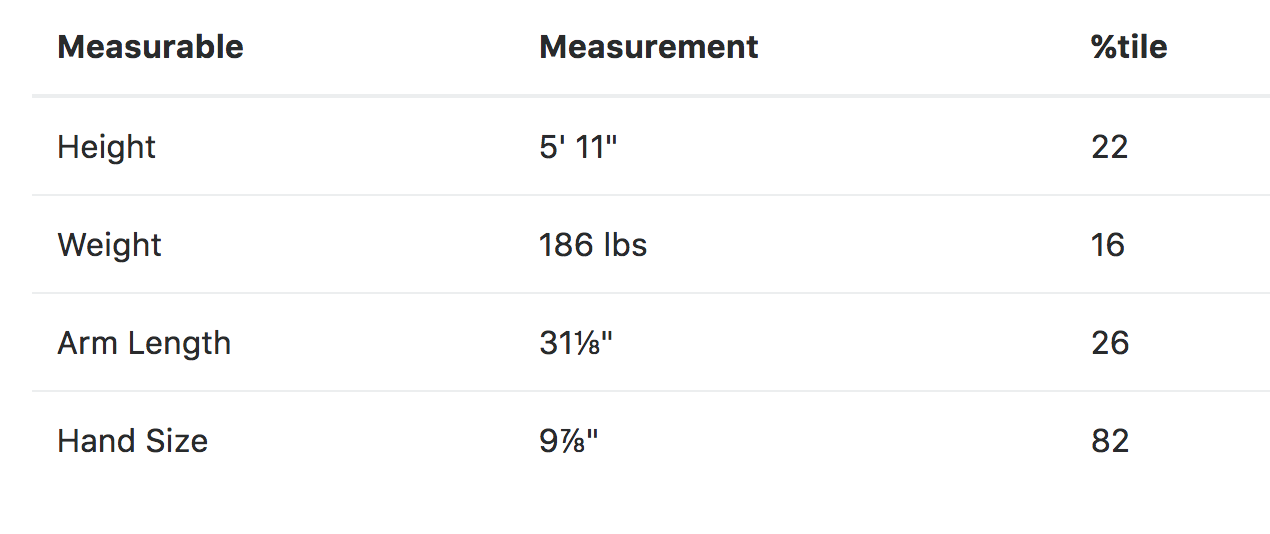The image size is (1270, 534).
Task: Click the word Length in Arm Length
Action: point(178,344)
